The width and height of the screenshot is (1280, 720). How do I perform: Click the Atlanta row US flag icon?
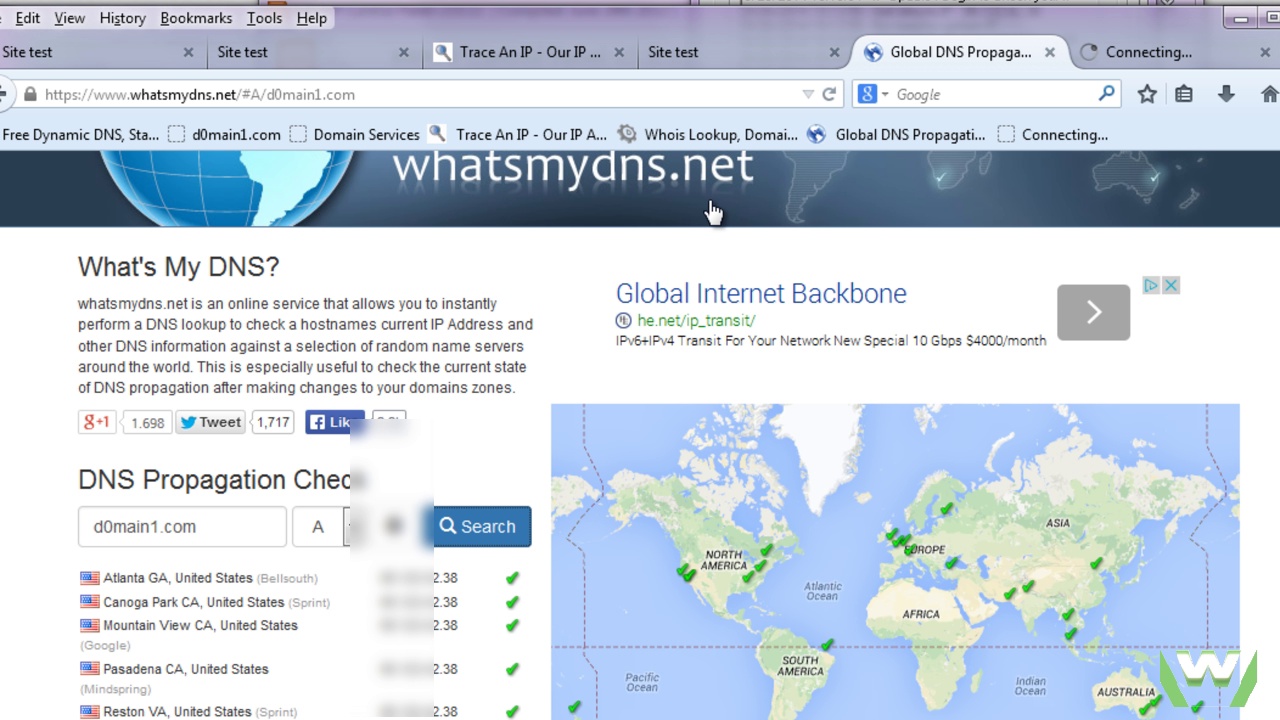pos(90,578)
